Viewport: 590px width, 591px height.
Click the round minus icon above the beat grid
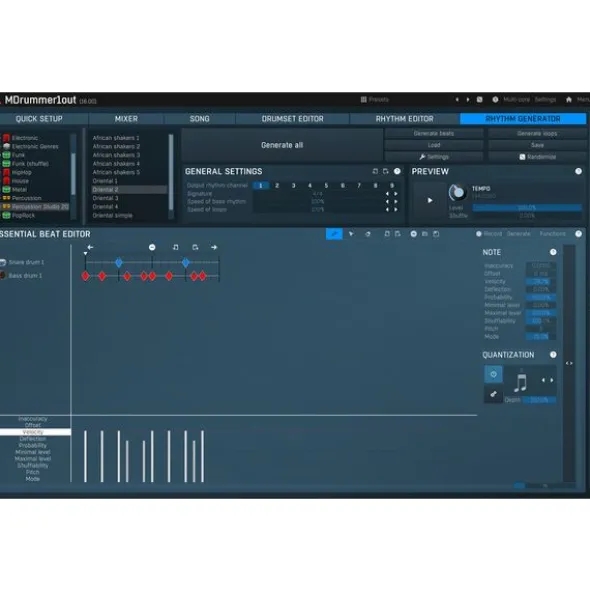[x=152, y=247]
